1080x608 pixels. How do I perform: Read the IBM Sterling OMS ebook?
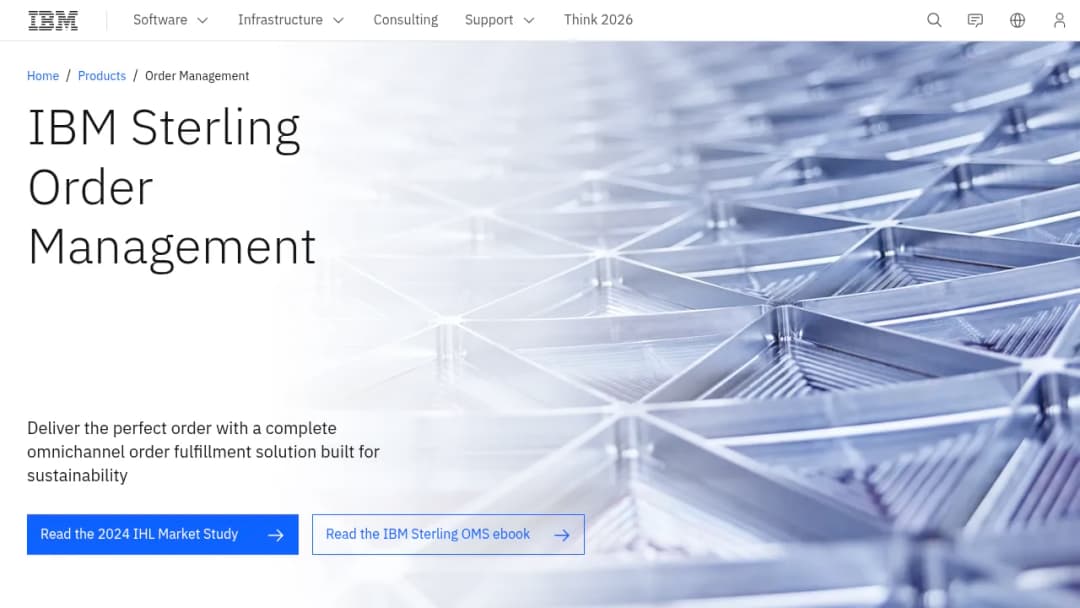pos(448,534)
